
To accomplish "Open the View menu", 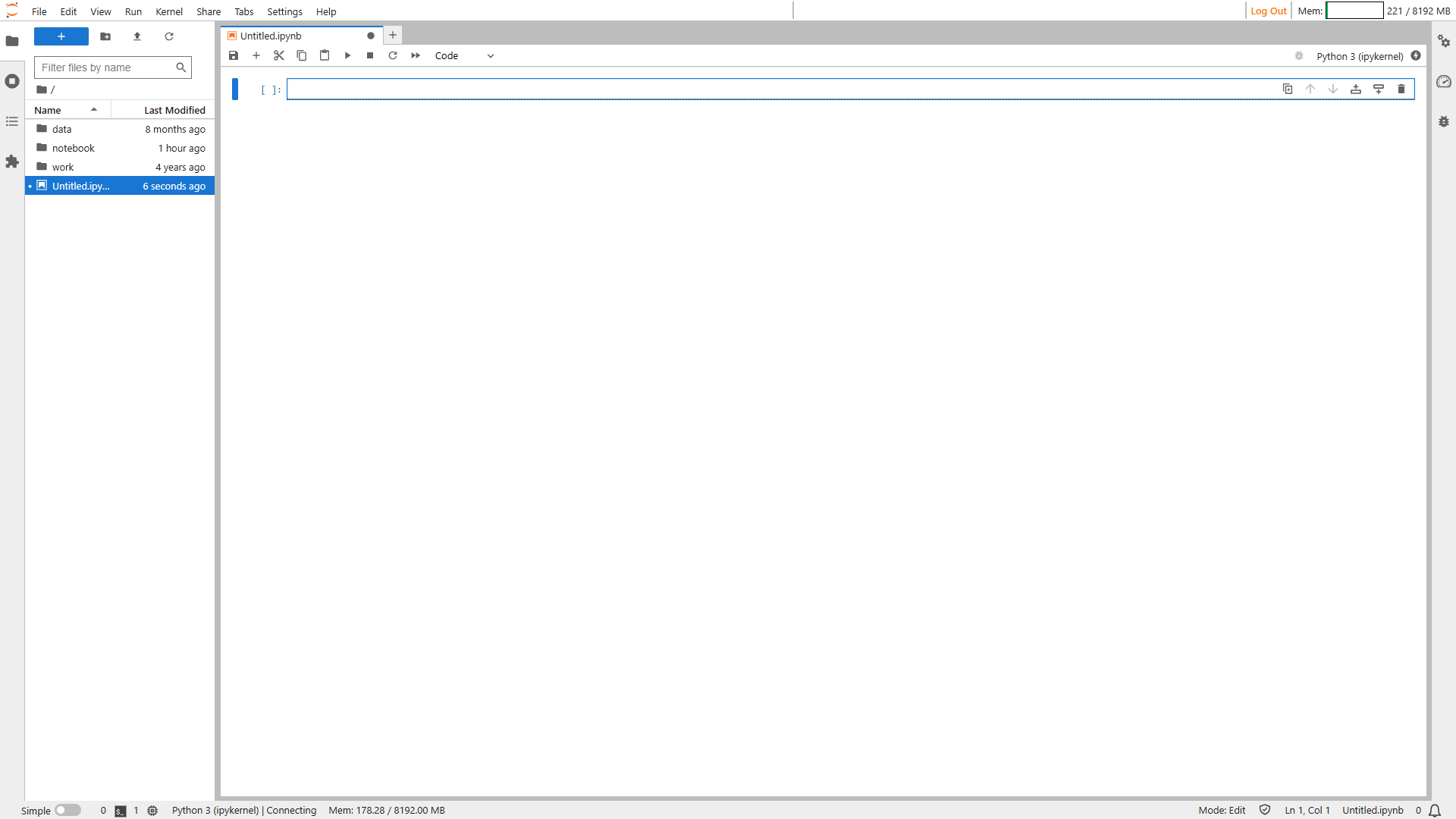I will 101,11.
